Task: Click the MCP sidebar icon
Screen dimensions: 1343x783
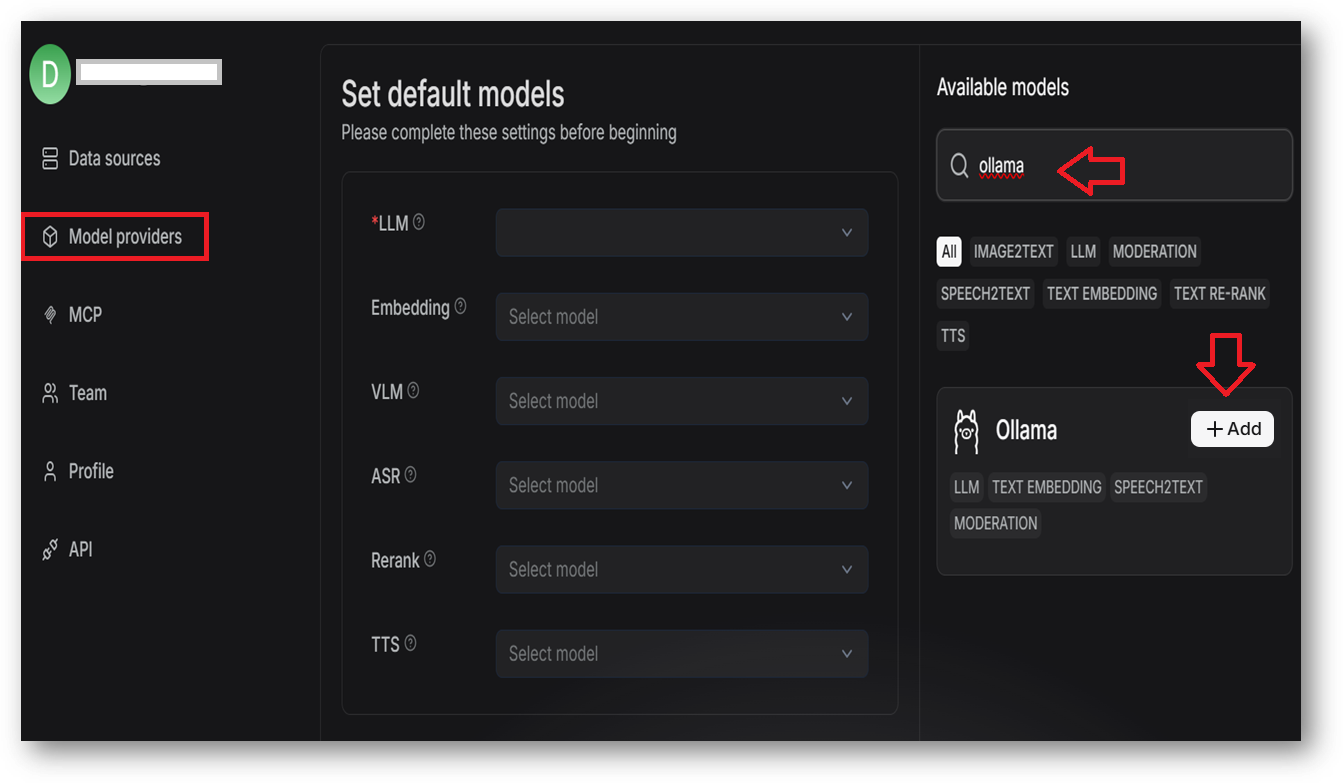Action: (x=48, y=314)
